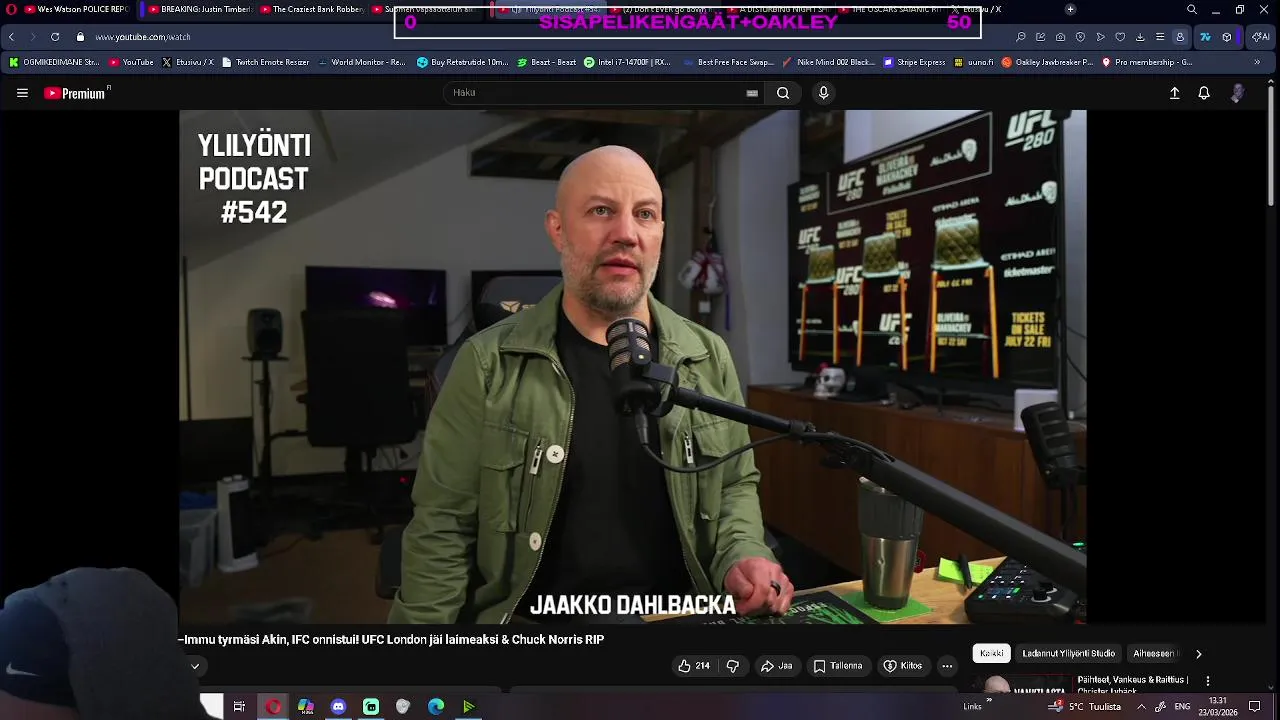The height and width of the screenshot is (720, 1280).
Task: Switch to the Wes Watson POLICE REPORT tab
Action: point(77,10)
